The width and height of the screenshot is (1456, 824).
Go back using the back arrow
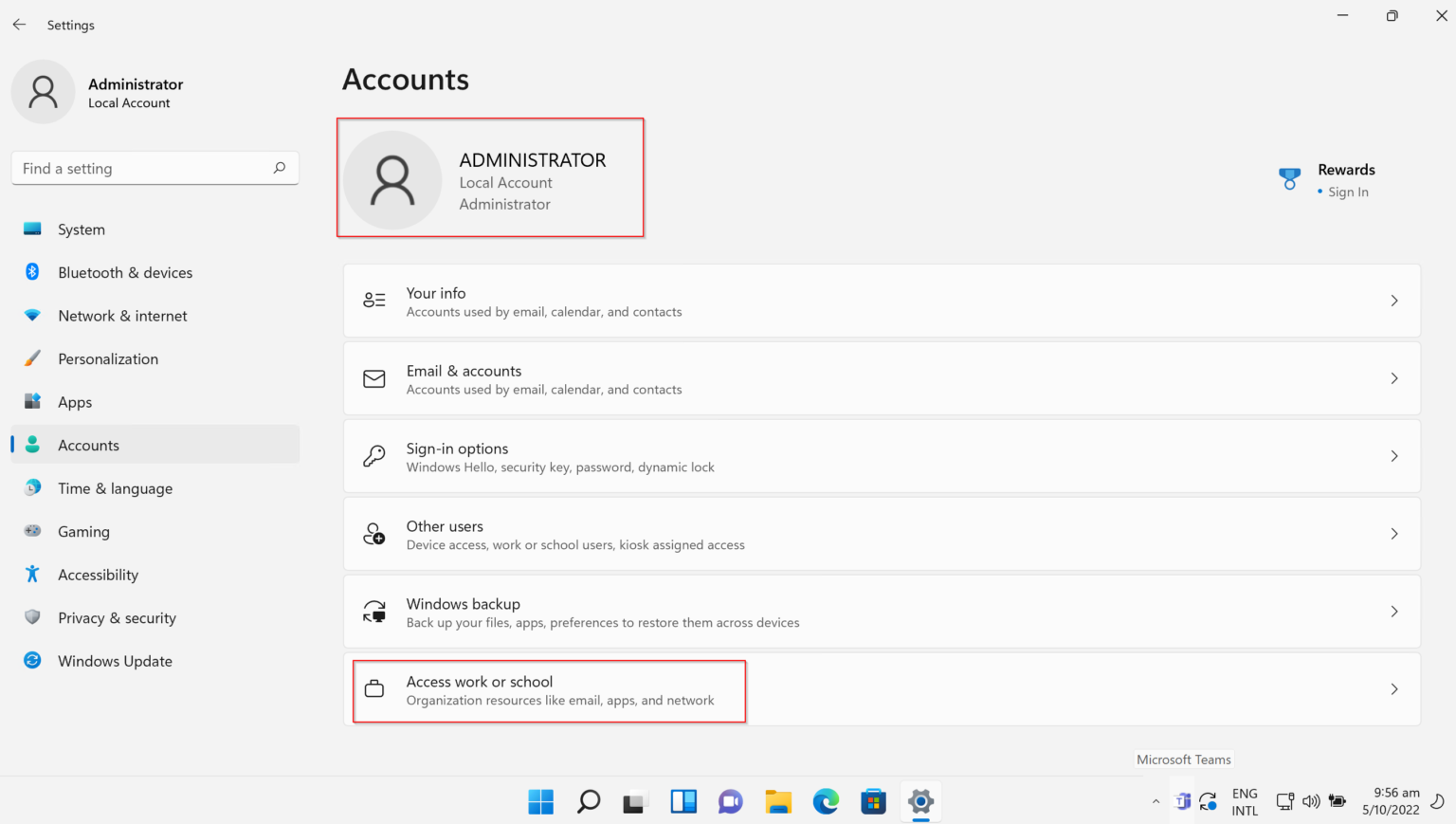click(x=19, y=24)
